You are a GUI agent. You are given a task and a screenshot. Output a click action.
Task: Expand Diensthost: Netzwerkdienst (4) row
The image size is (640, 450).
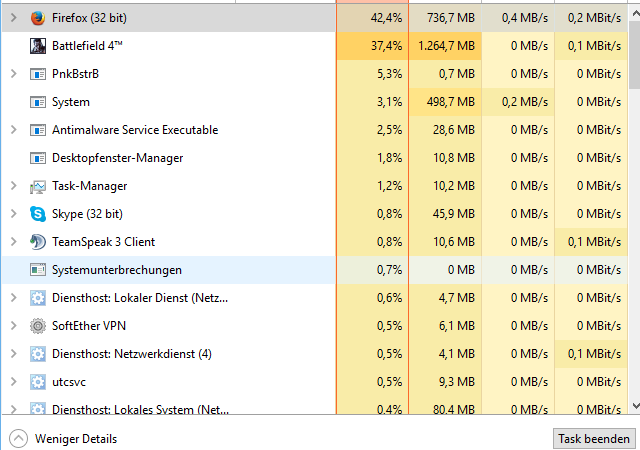[x=13, y=354]
